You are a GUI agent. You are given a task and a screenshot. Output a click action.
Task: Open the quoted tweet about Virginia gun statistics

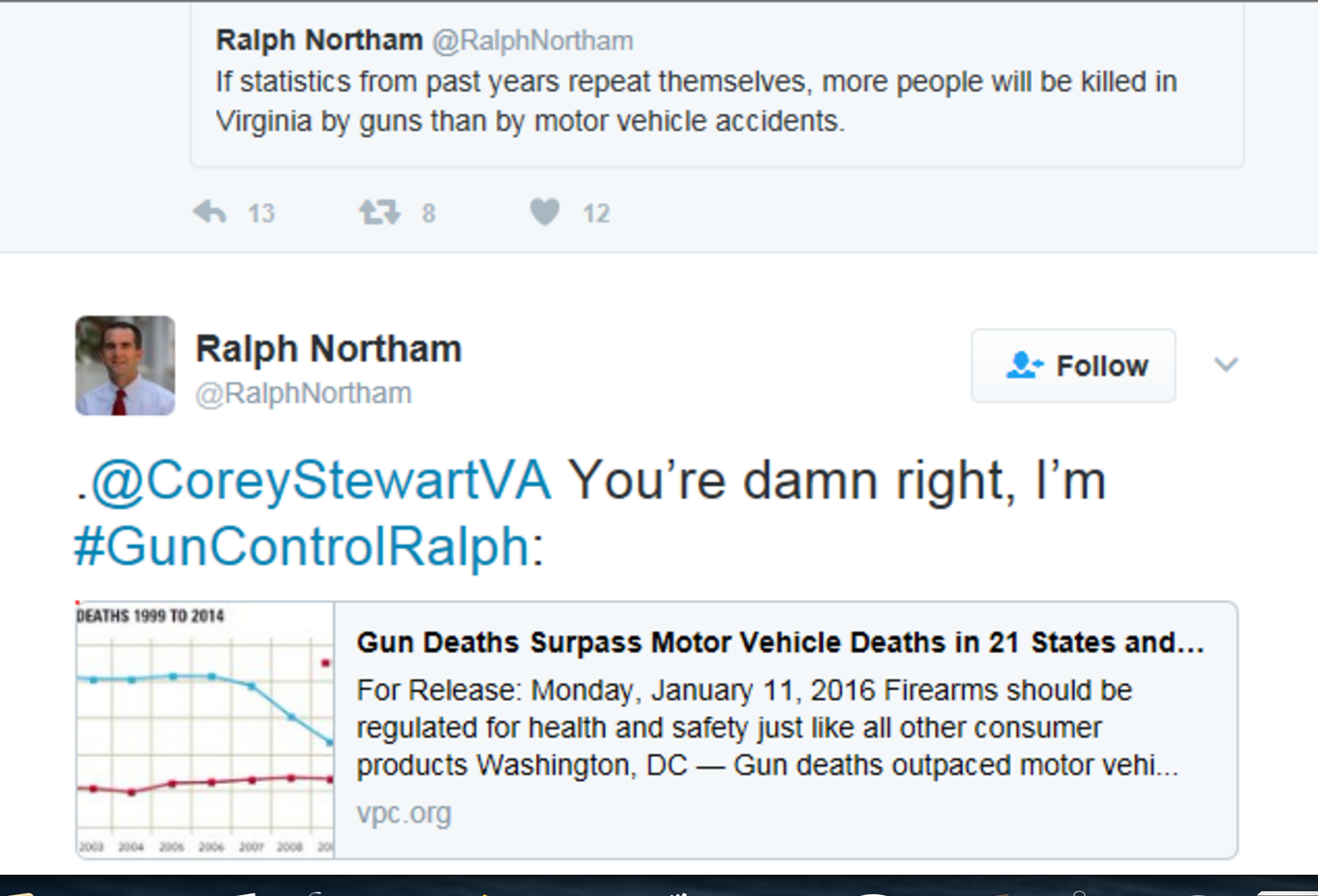point(696,102)
